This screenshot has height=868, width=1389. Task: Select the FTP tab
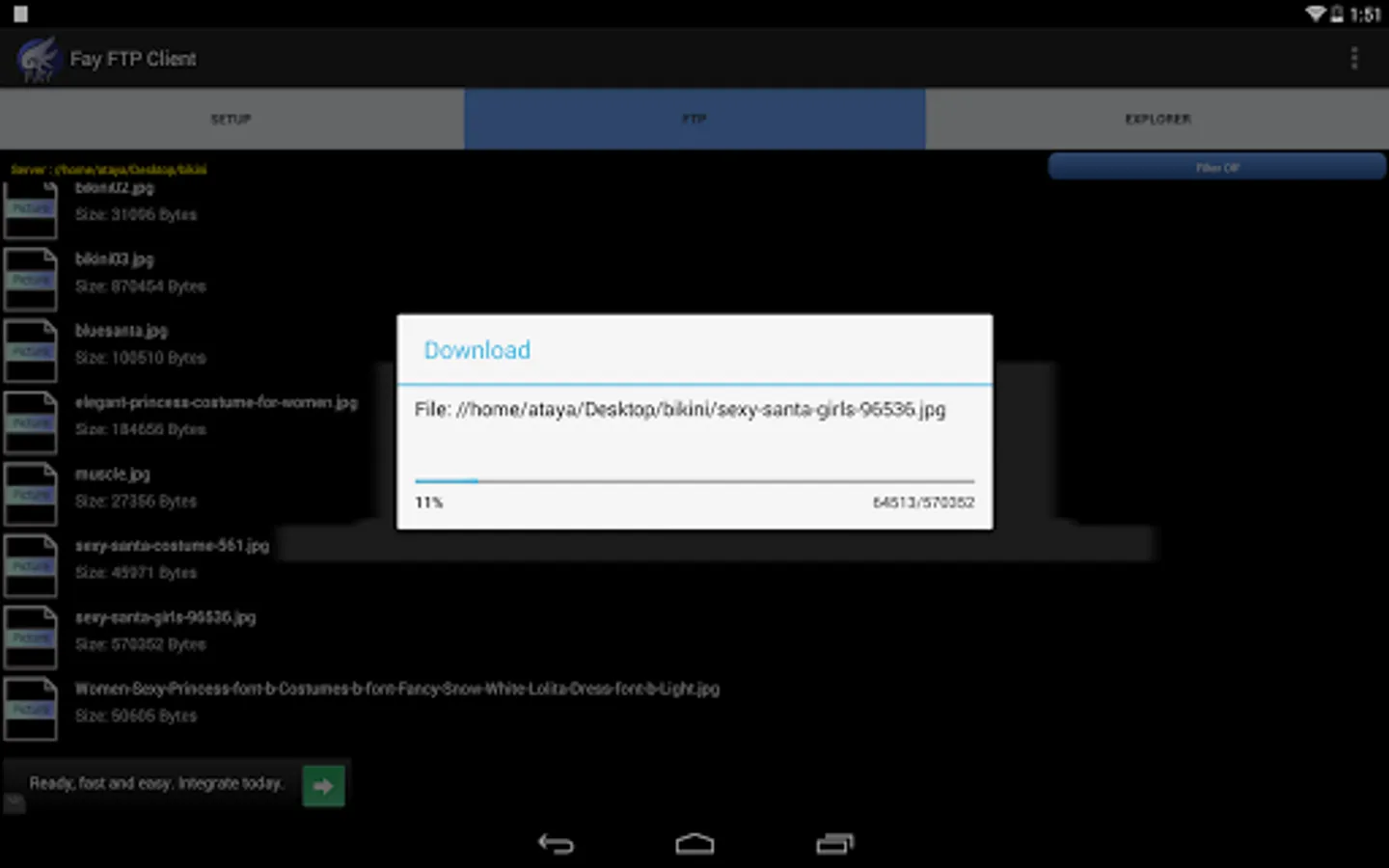tap(694, 119)
